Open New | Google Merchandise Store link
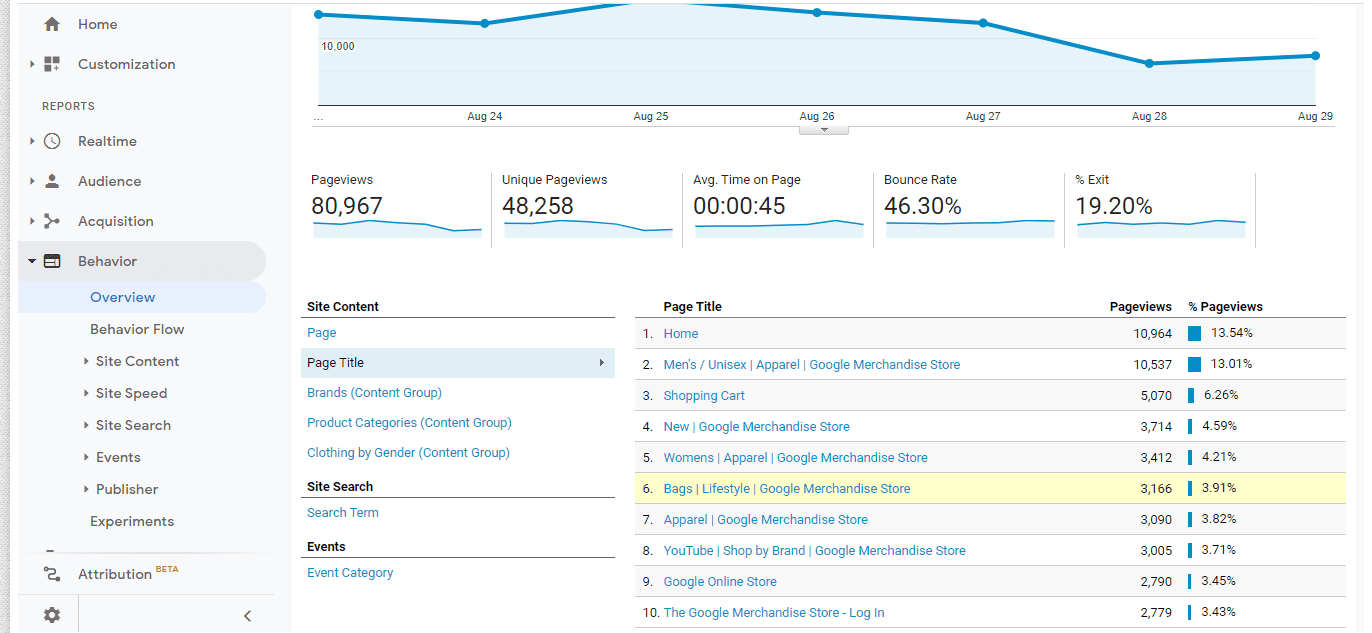Viewport: 1372px width, 633px height. pos(757,427)
